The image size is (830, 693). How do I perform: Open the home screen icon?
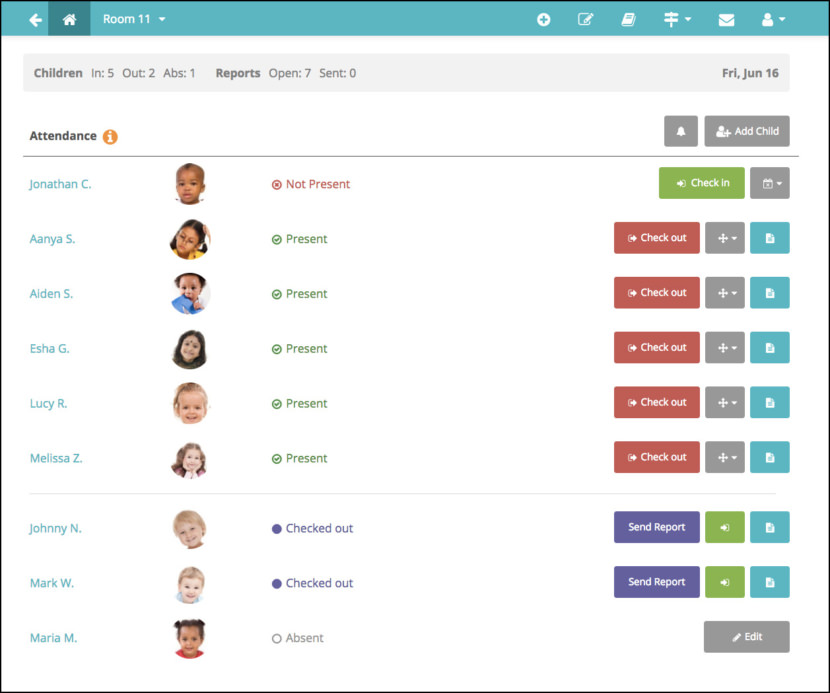coord(69,19)
